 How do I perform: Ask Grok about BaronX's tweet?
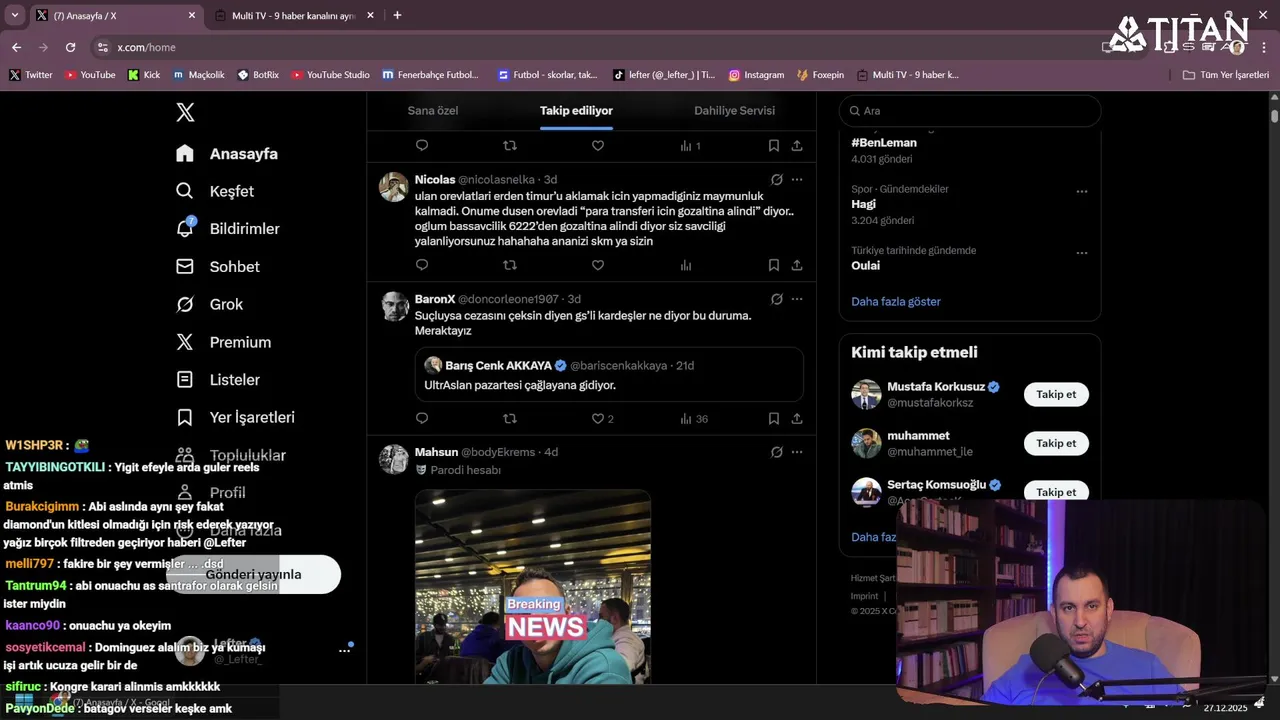tap(776, 299)
